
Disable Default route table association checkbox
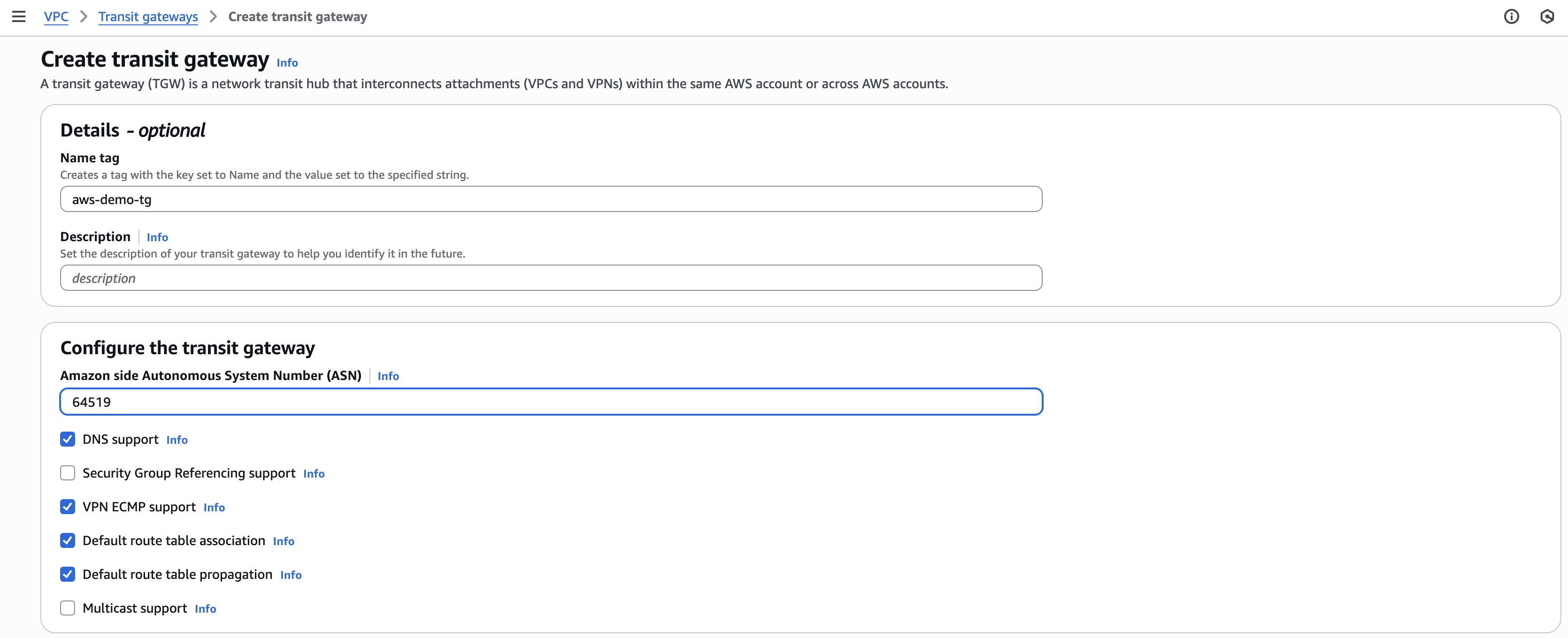[68, 541]
